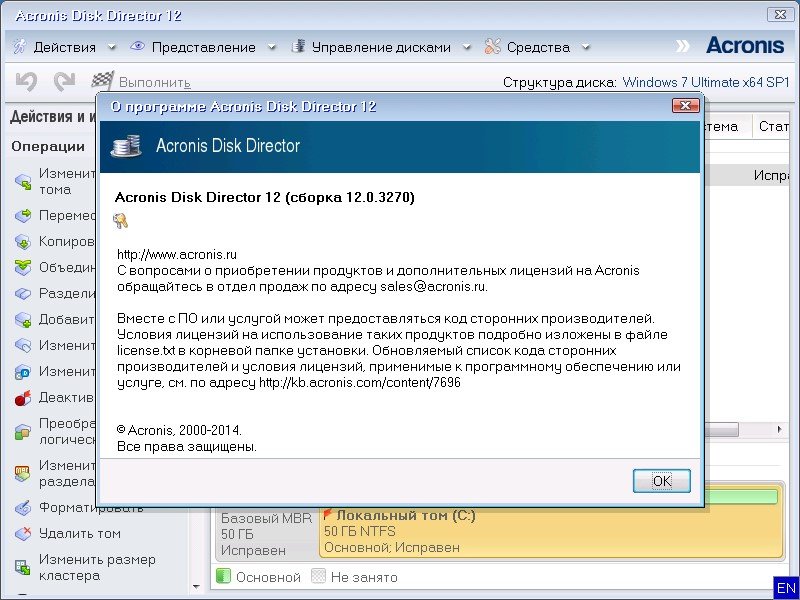Click the Redo arrow in the toolbar

65,82
